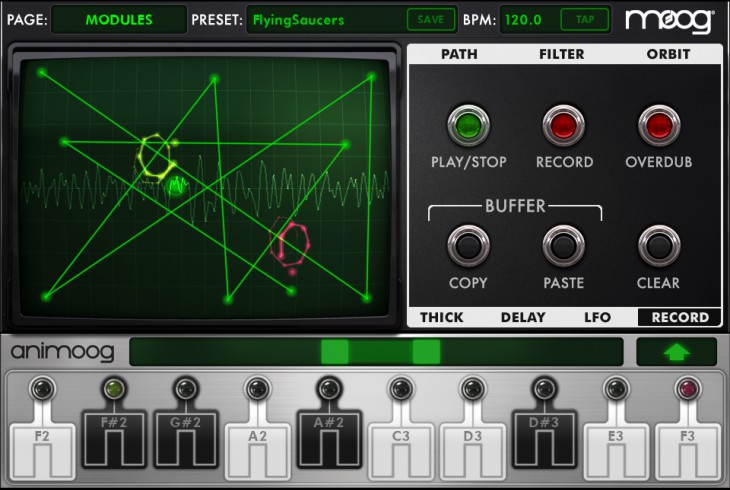
Task: Play the F#2 black key
Action: click(114, 439)
